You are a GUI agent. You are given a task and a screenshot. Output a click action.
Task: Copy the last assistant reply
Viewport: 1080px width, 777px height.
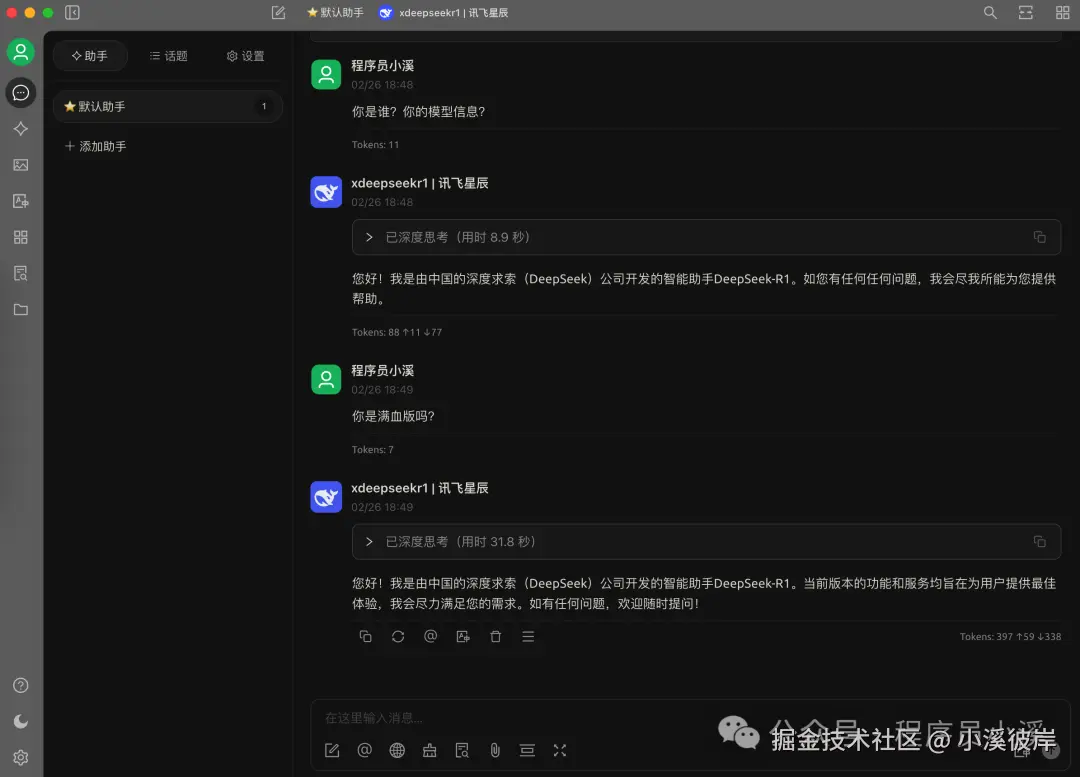tap(366, 636)
